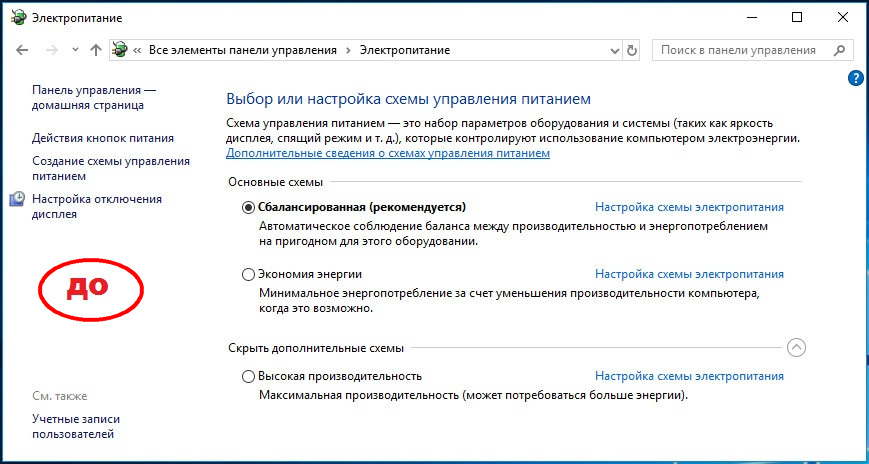Image resolution: width=869 pixels, height=464 pixels.
Task: Click the Поиск в панели управления field
Action: point(738,50)
